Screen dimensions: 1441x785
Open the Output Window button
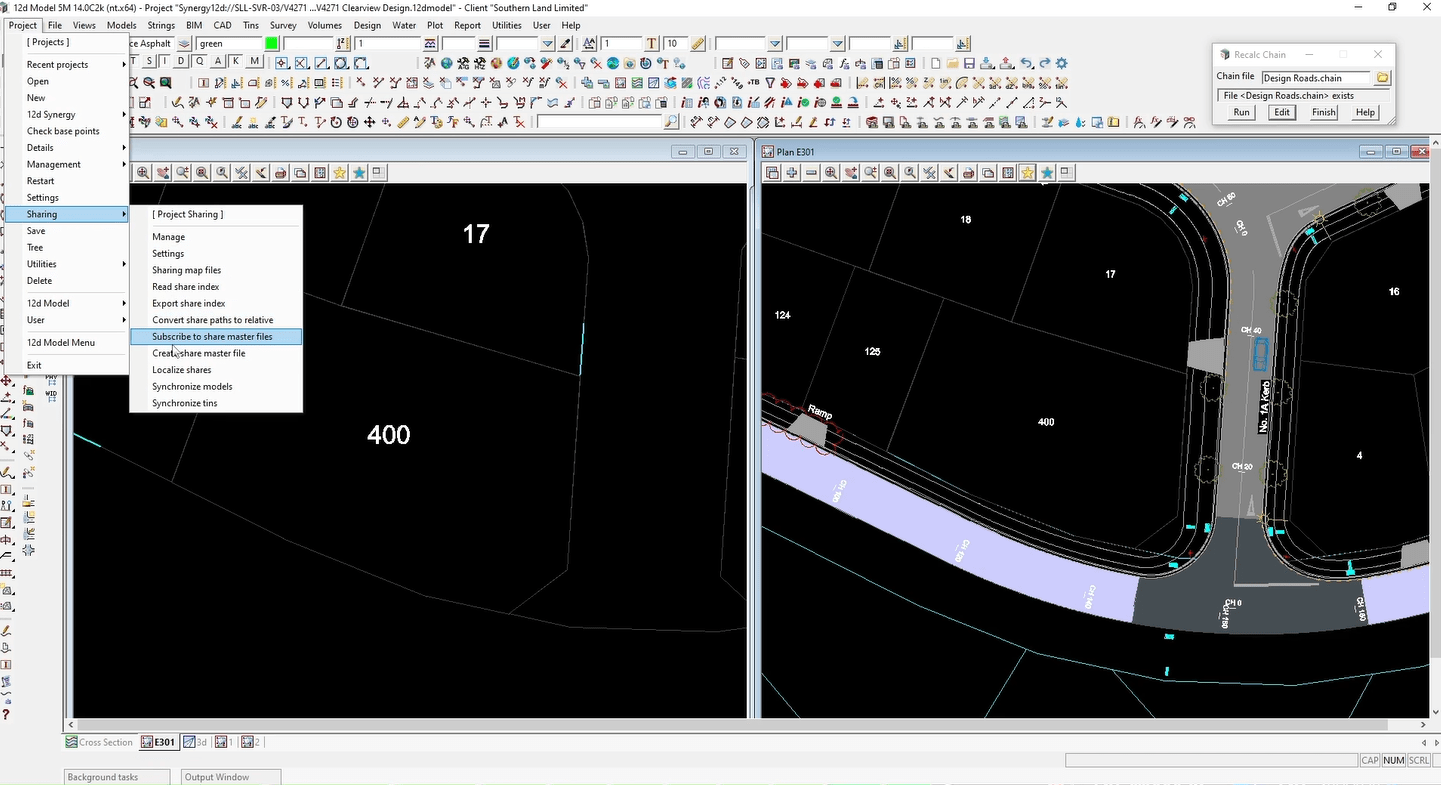tap(230, 777)
